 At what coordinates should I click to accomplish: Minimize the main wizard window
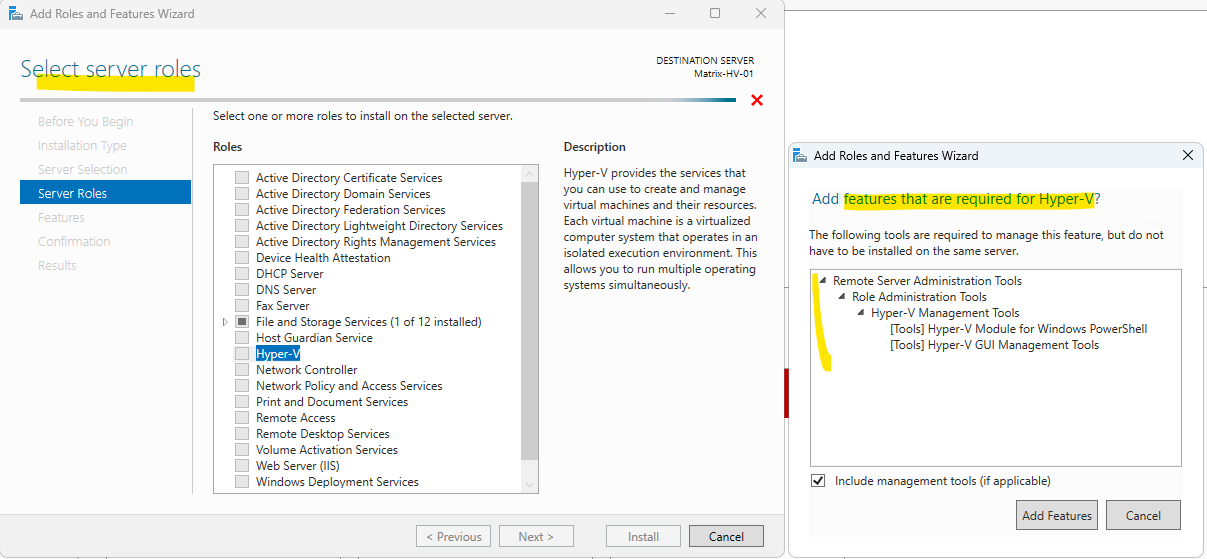(x=668, y=13)
